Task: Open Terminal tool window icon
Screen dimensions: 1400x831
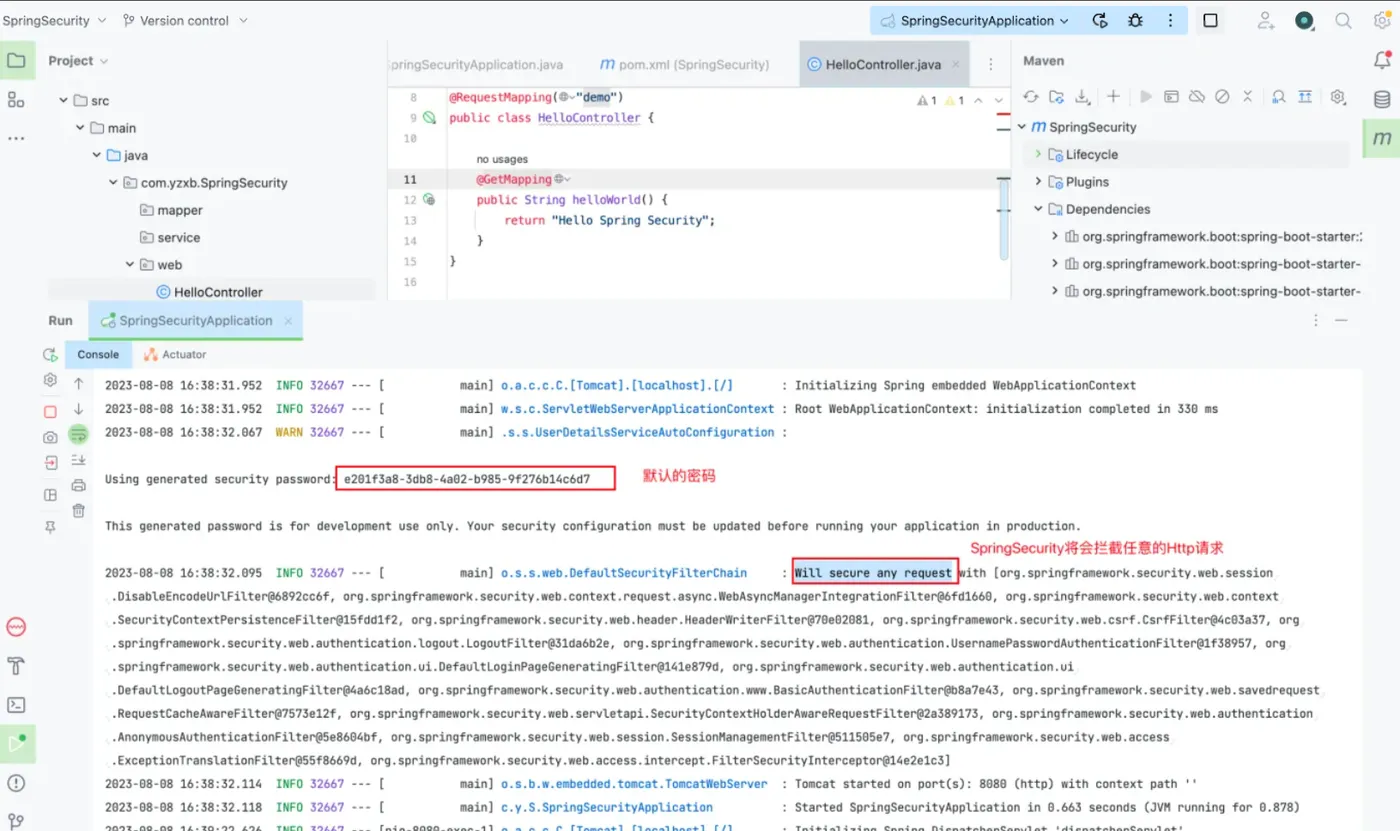Action: 16,705
